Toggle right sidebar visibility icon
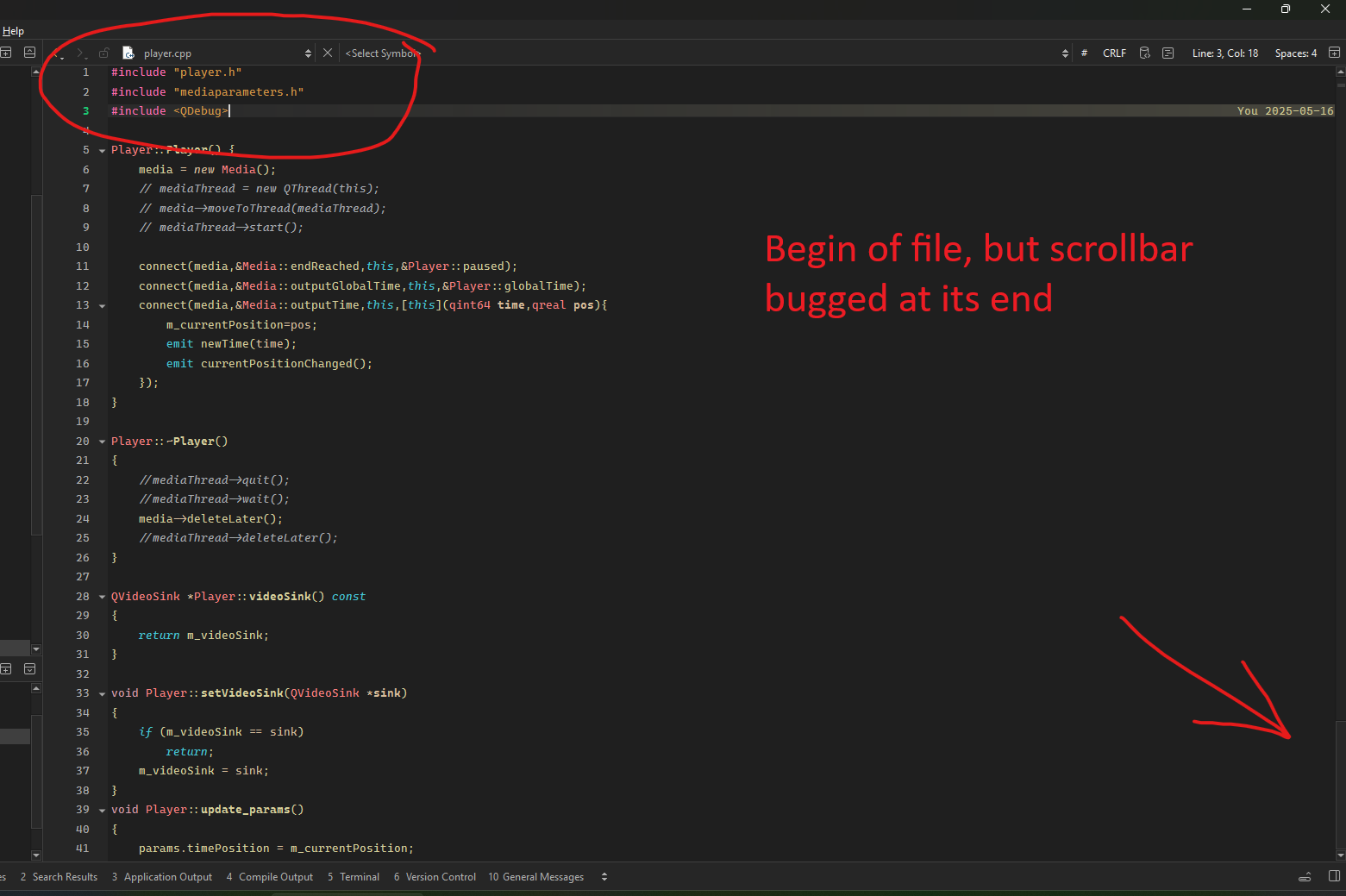The width and height of the screenshot is (1346, 896). click(x=1334, y=876)
